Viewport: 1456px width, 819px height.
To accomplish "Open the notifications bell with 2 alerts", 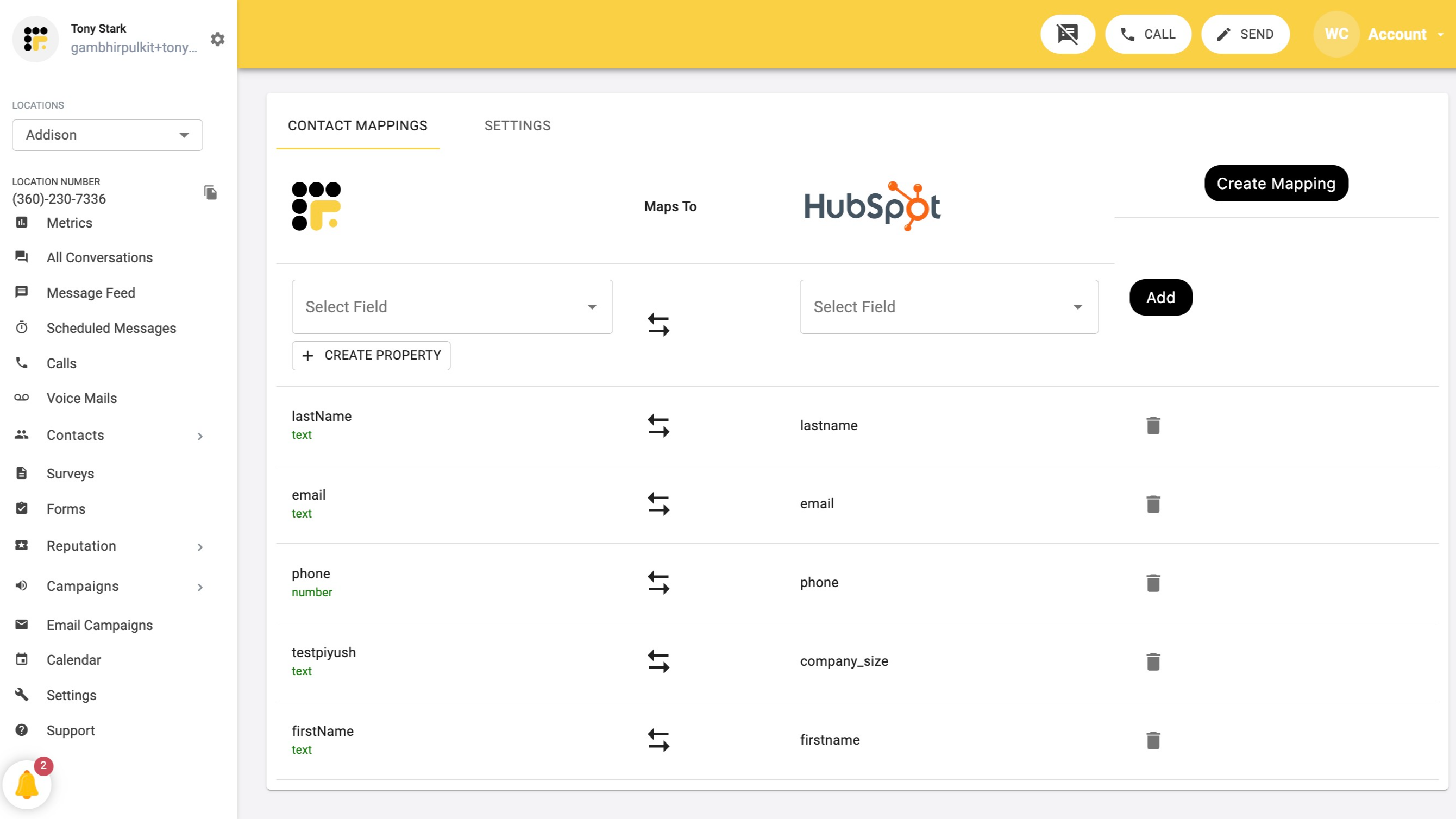I will [x=27, y=785].
